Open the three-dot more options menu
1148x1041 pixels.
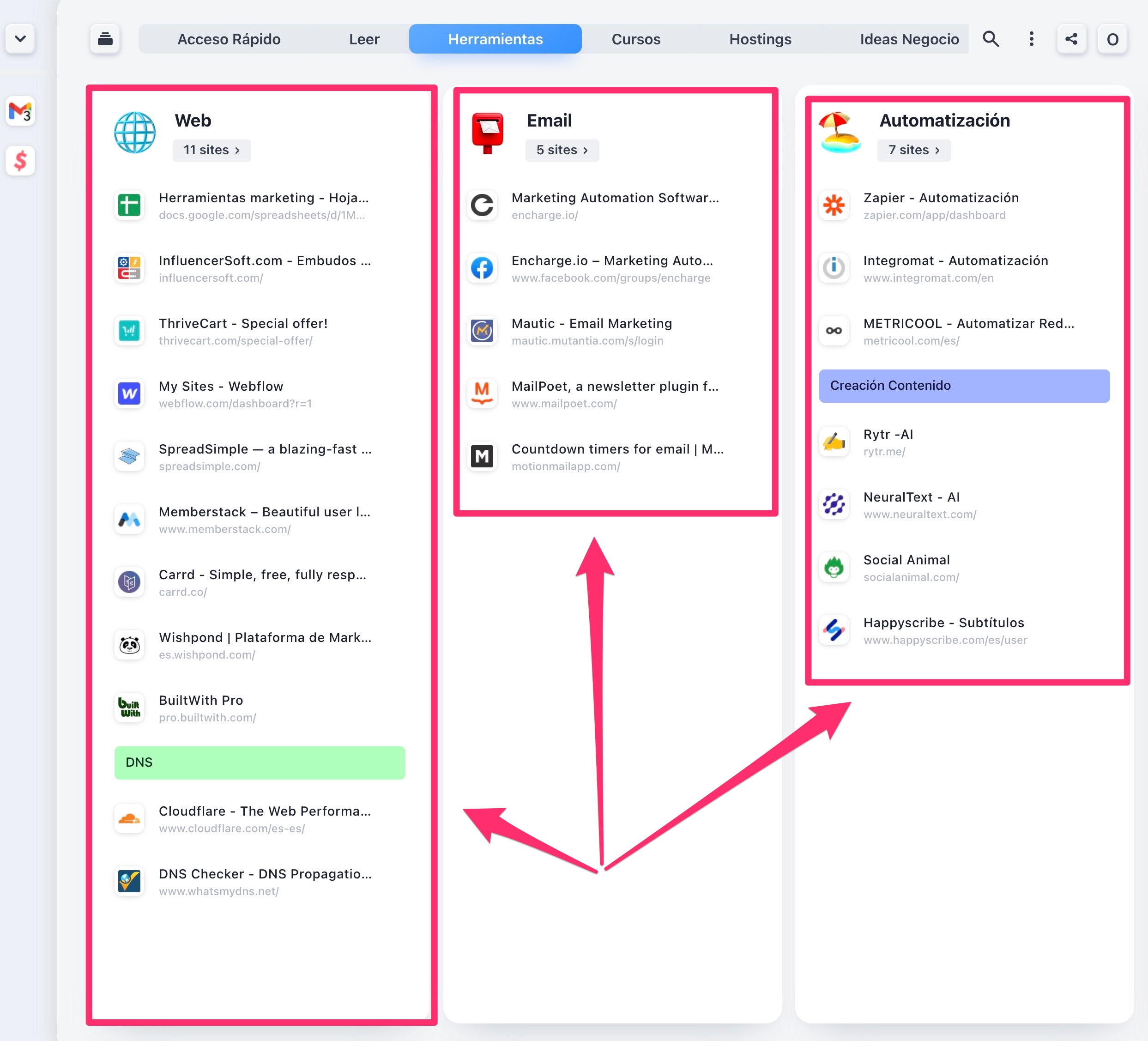point(1031,39)
